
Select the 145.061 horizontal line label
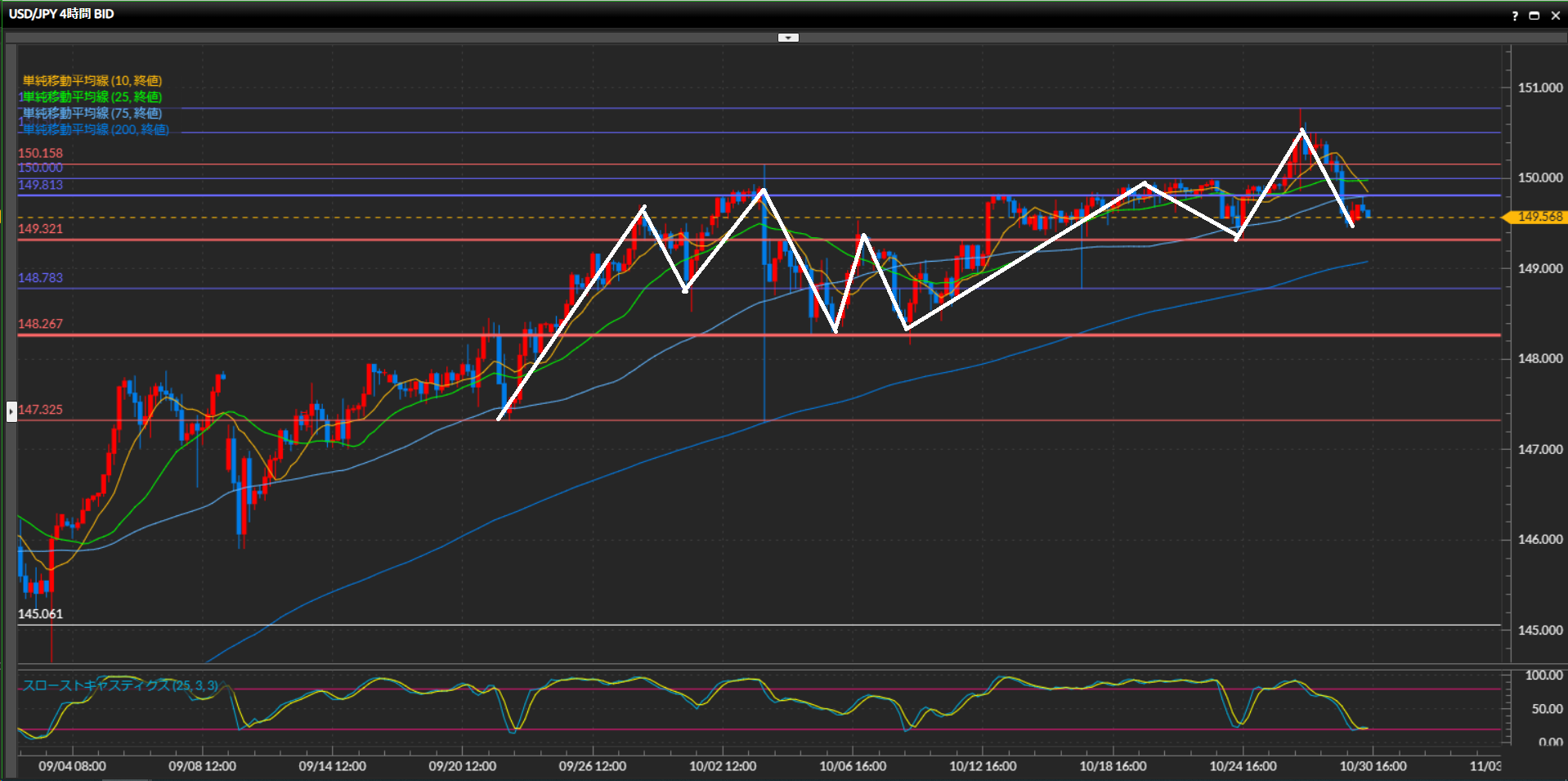40,614
